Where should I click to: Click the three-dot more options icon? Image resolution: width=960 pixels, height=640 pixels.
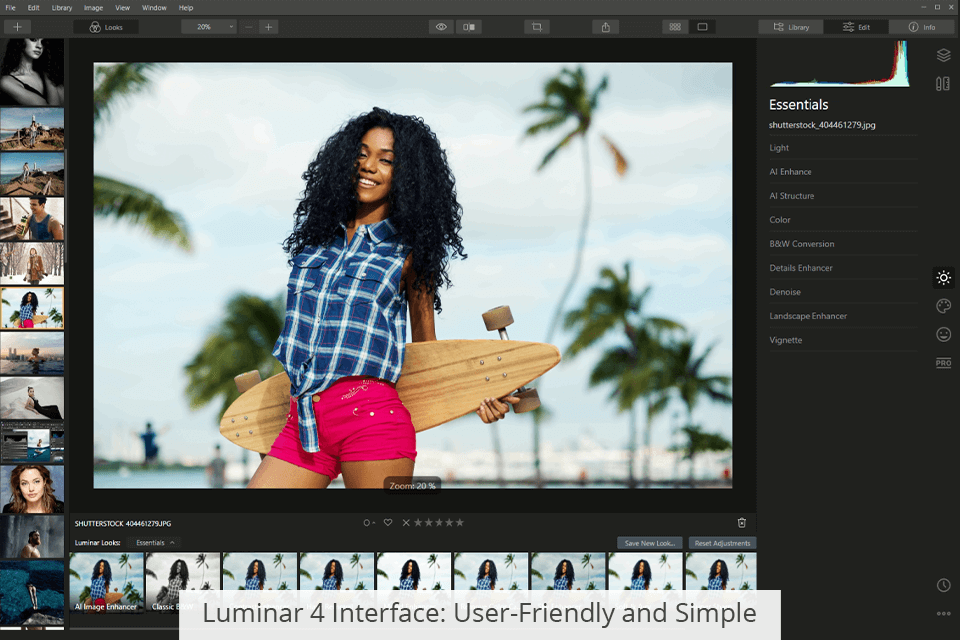[x=943, y=613]
